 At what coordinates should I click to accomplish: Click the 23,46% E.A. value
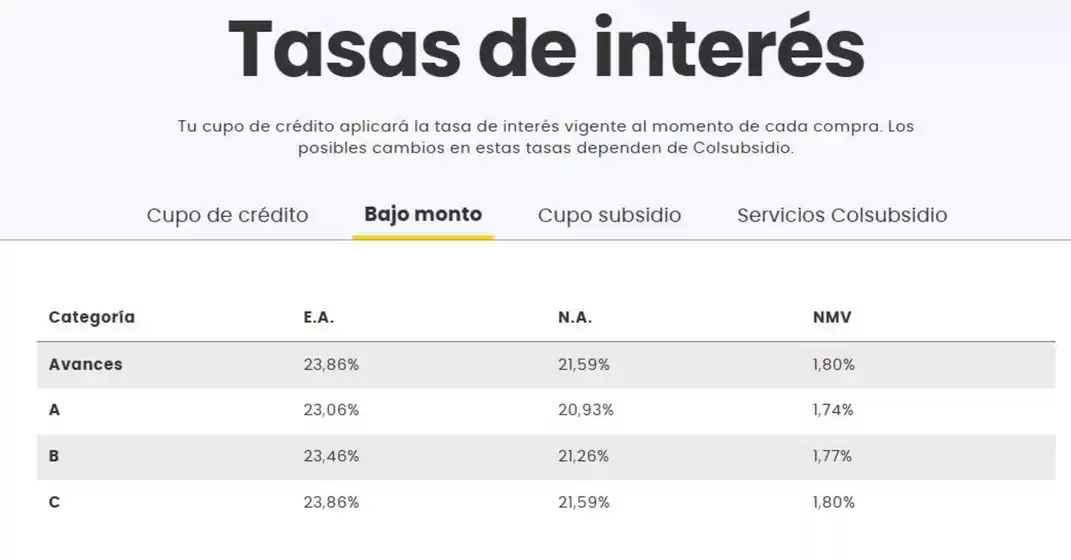click(x=331, y=456)
